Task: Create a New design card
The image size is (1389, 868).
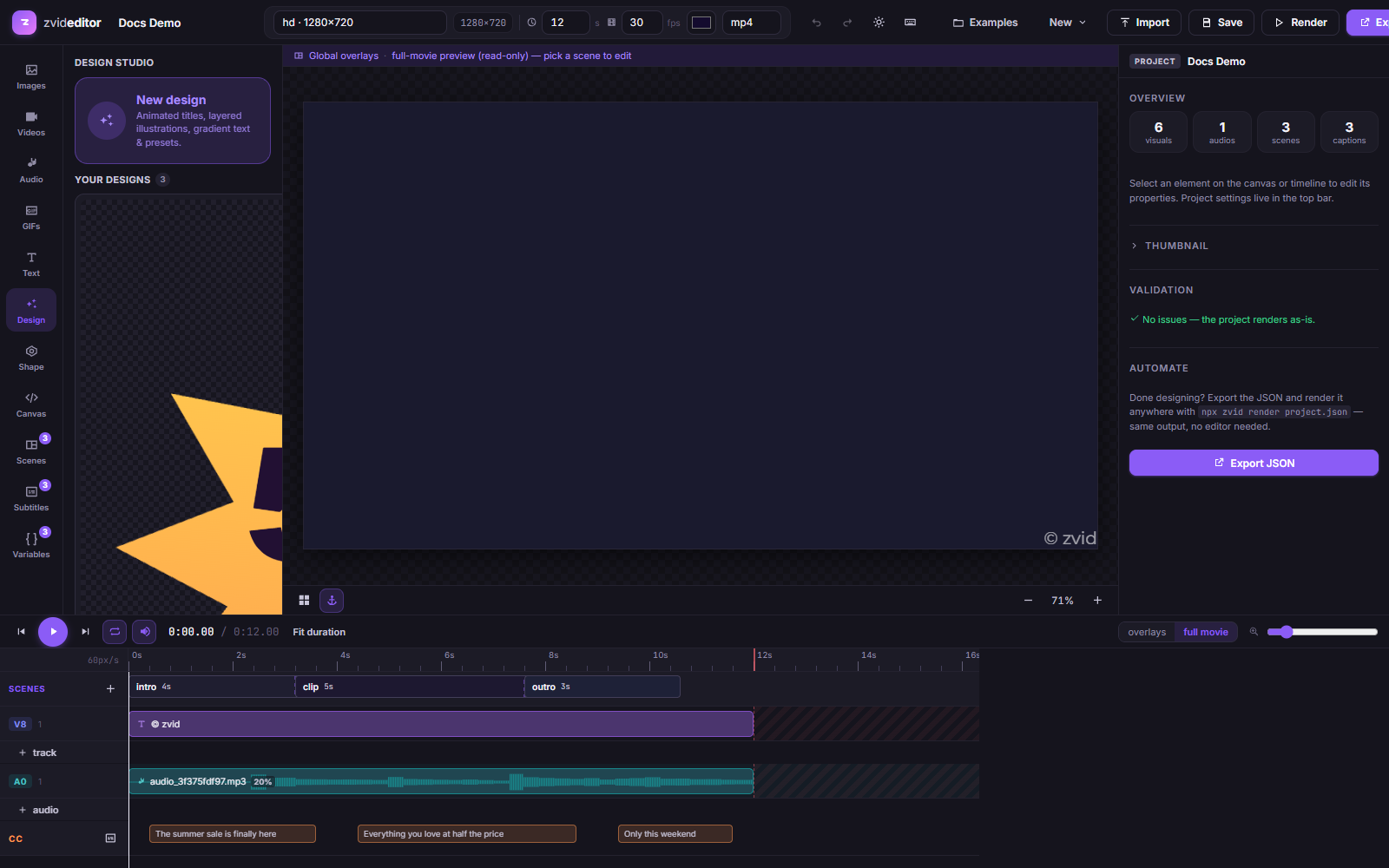Action: coord(173,121)
